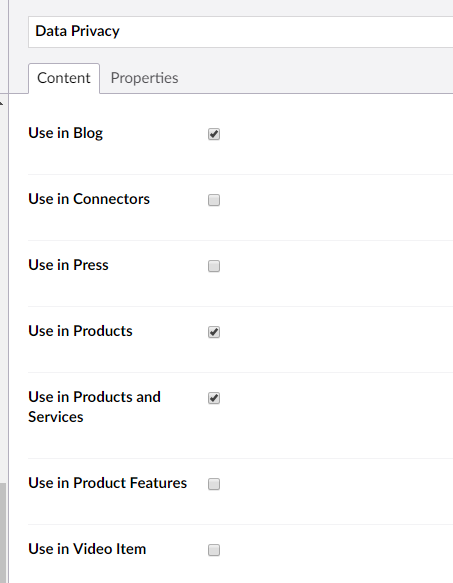The image size is (453, 583).
Task: Disable Use in Products and Services checkbox
Action: point(214,398)
